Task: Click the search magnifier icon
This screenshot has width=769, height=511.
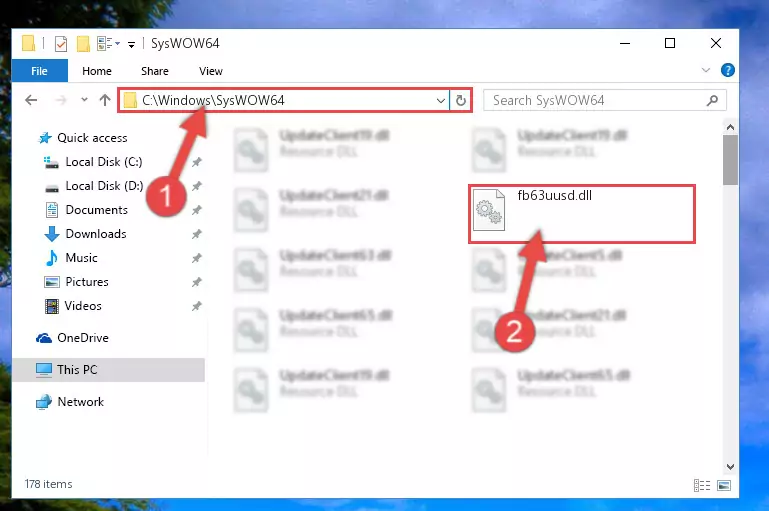Action: click(712, 101)
